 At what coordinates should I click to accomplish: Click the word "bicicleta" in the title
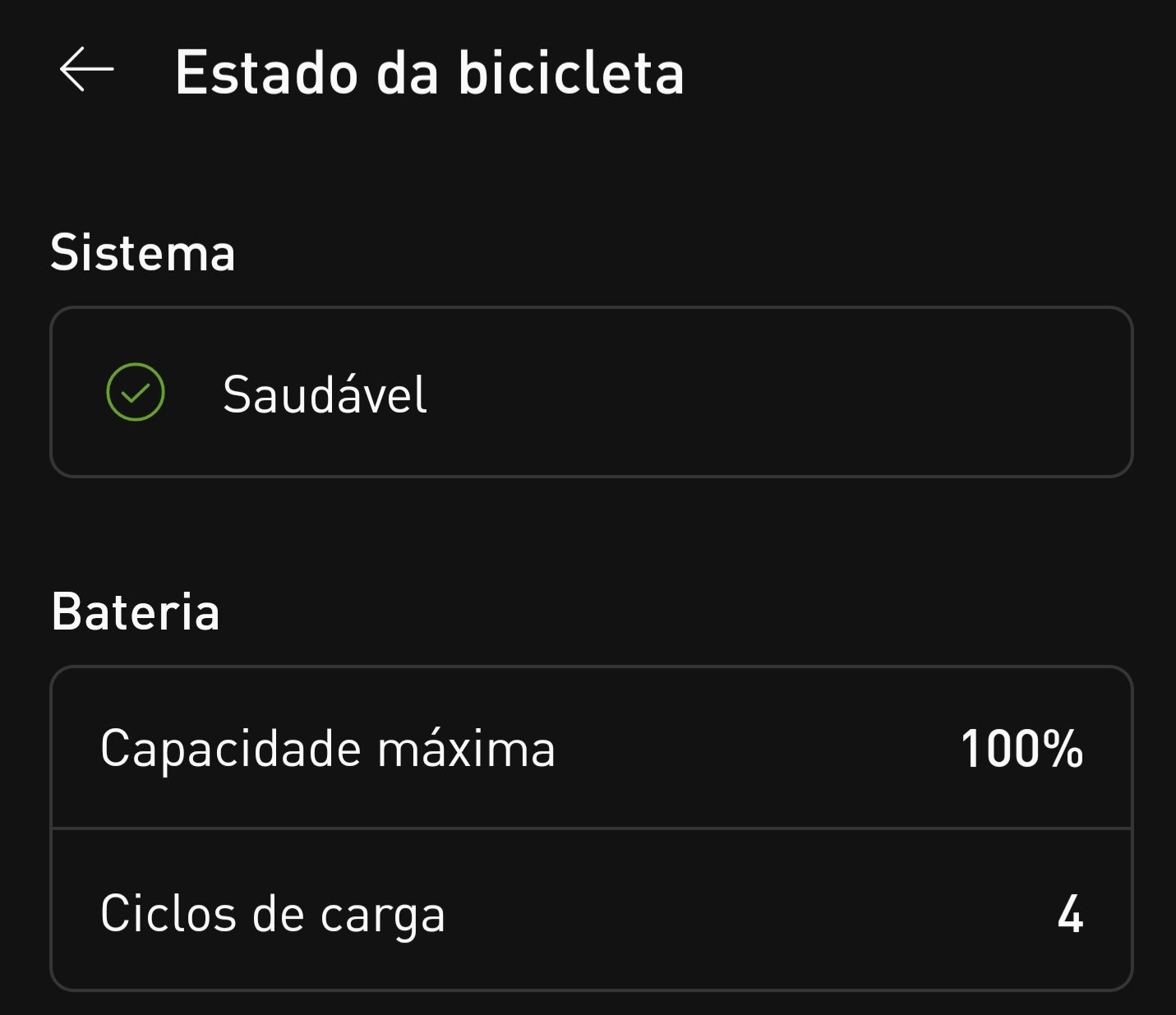tap(570, 73)
